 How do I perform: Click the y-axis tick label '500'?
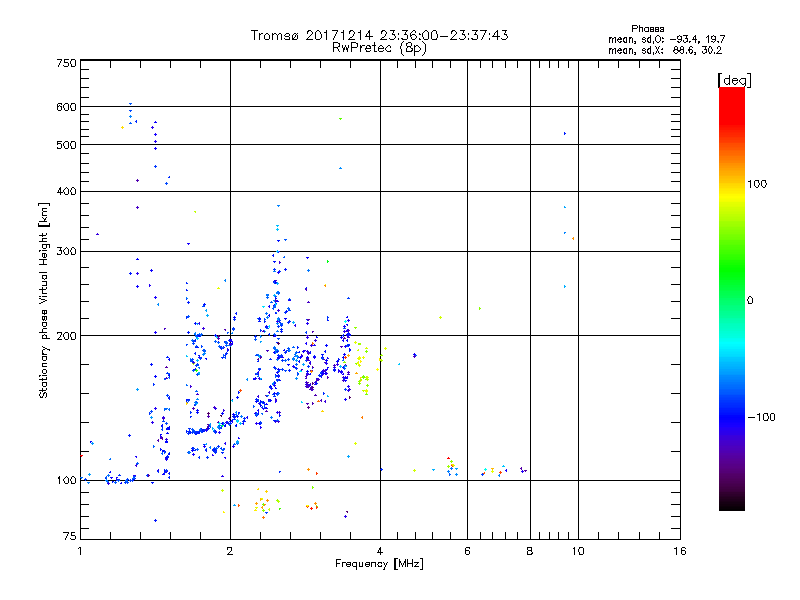(66, 145)
